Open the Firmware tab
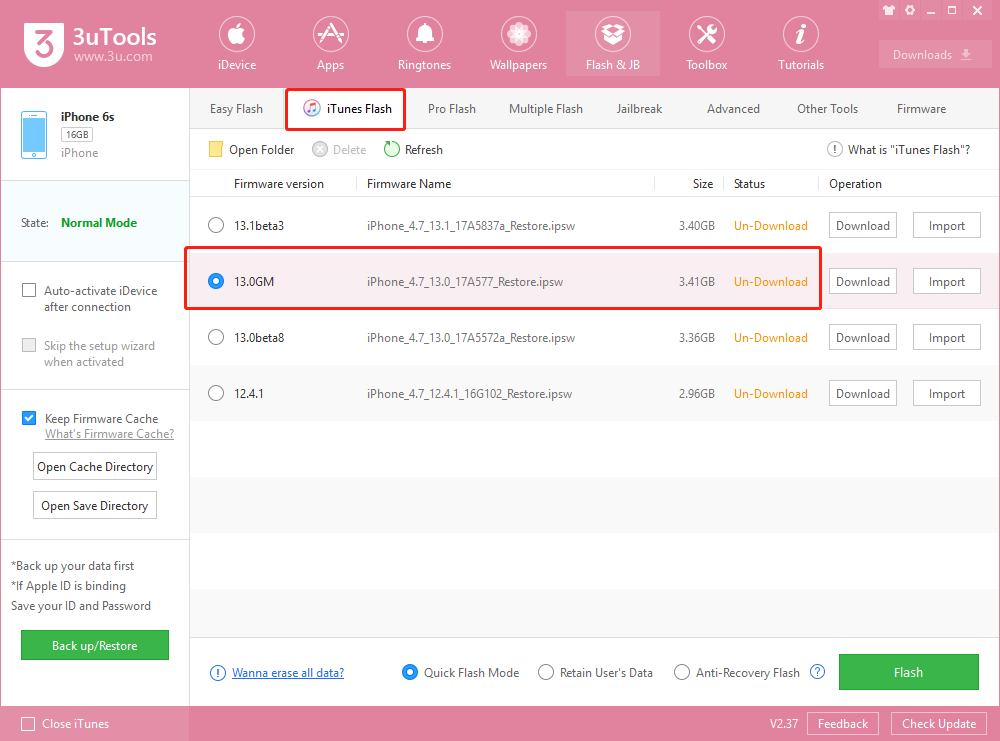The width and height of the screenshot is (1000, 741). 922,109
